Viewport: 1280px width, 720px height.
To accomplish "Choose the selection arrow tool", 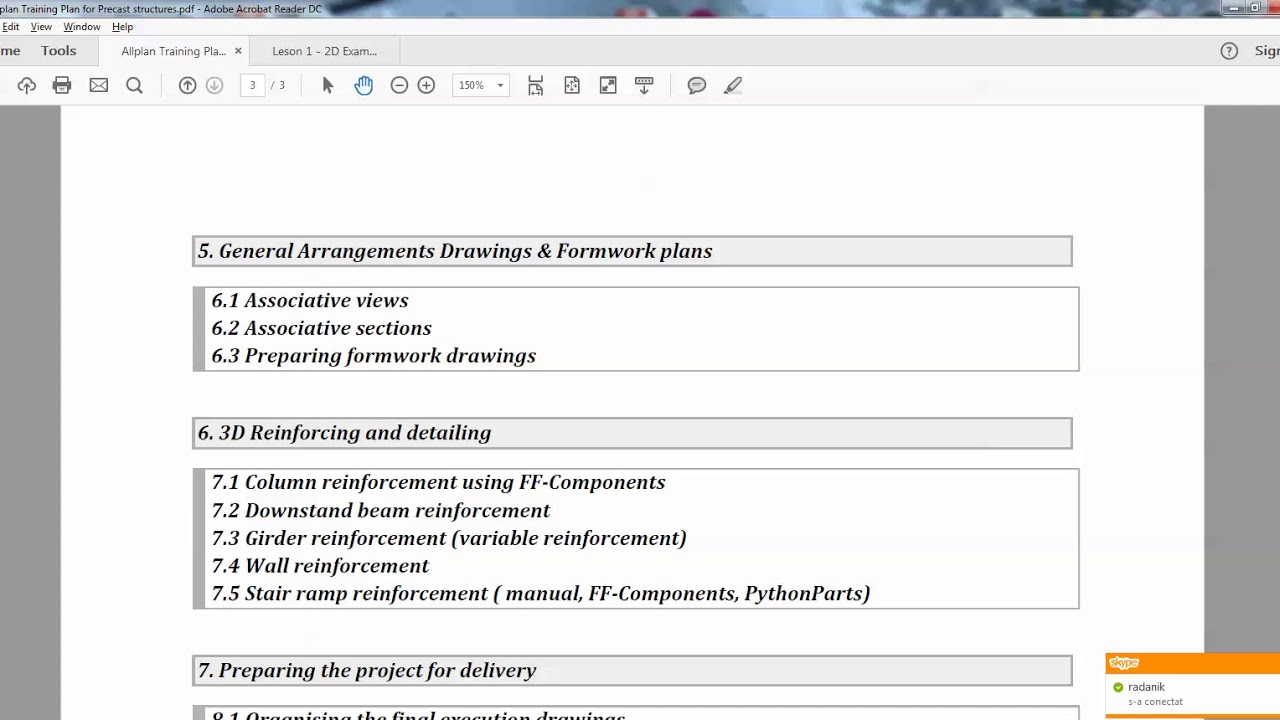I will click(327, 86).
